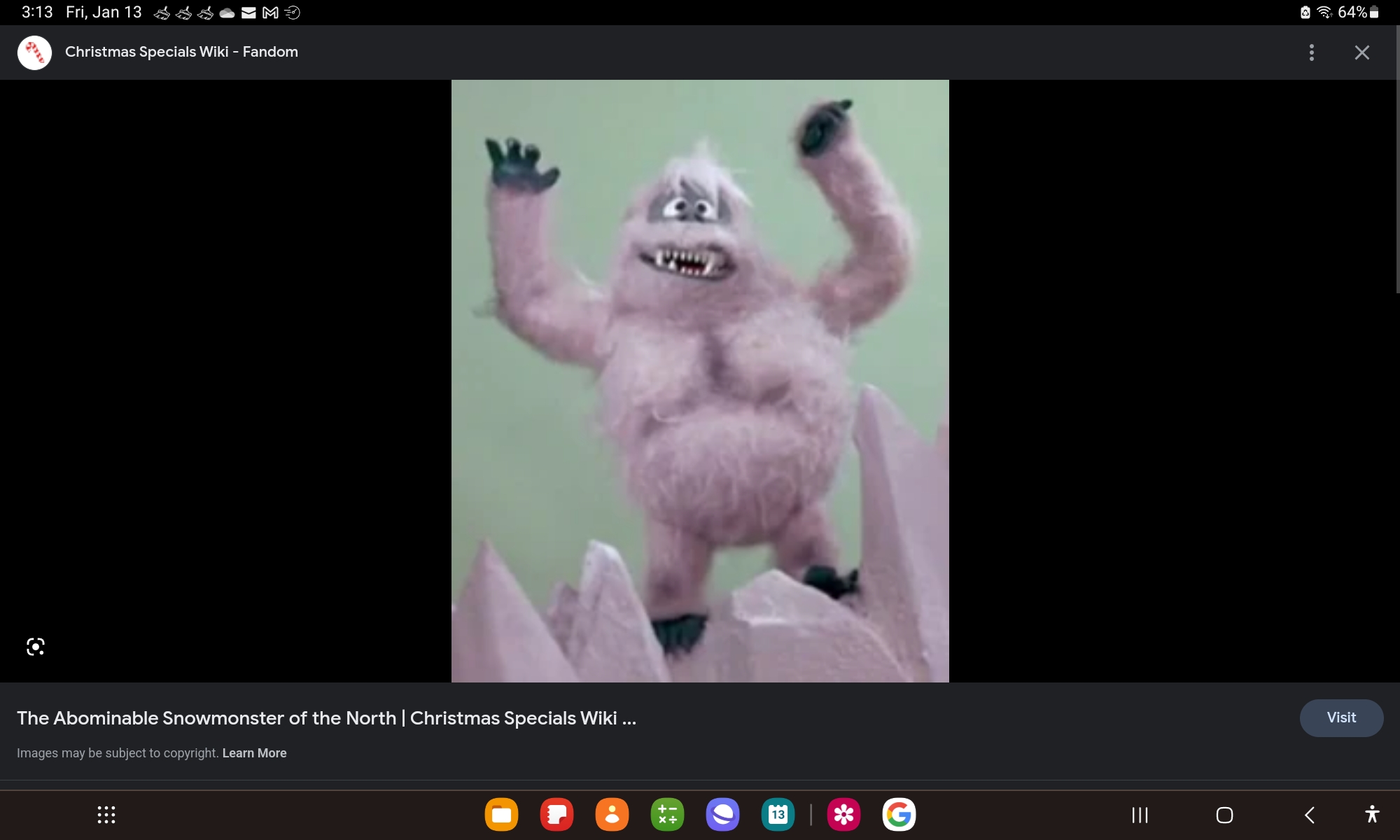This screenshot has width=1400, height=840.
Task: Tap the Home navigation button
Action: [x=1224, y=815]
